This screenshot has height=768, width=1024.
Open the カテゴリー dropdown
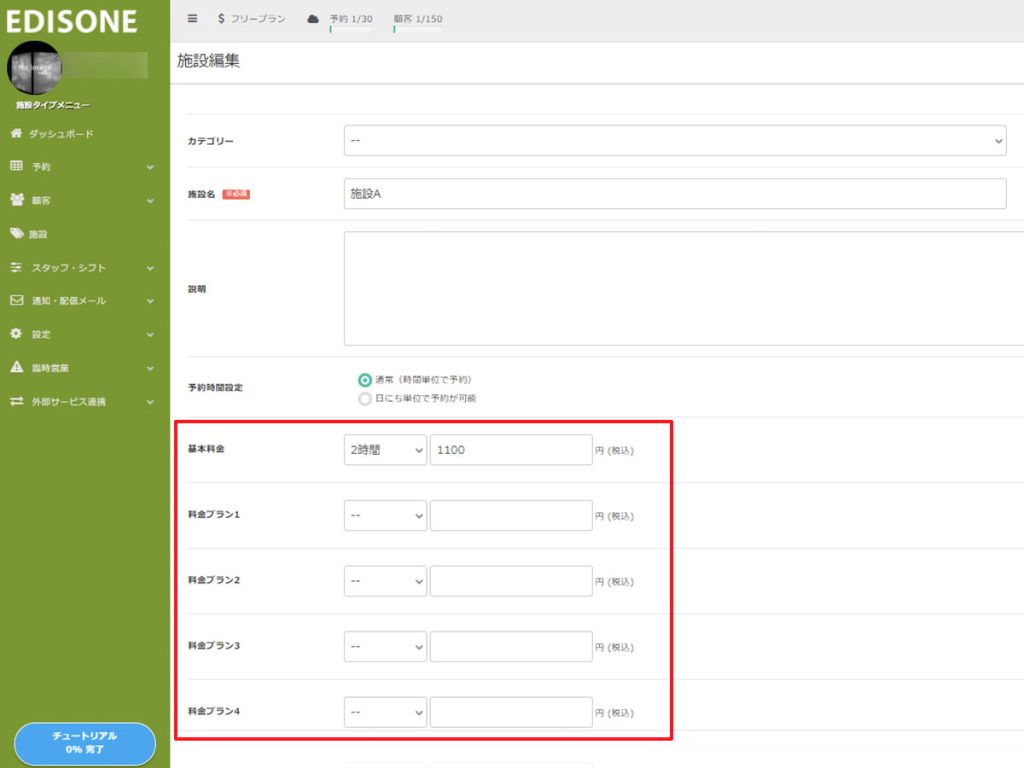(x=675, y=141)
